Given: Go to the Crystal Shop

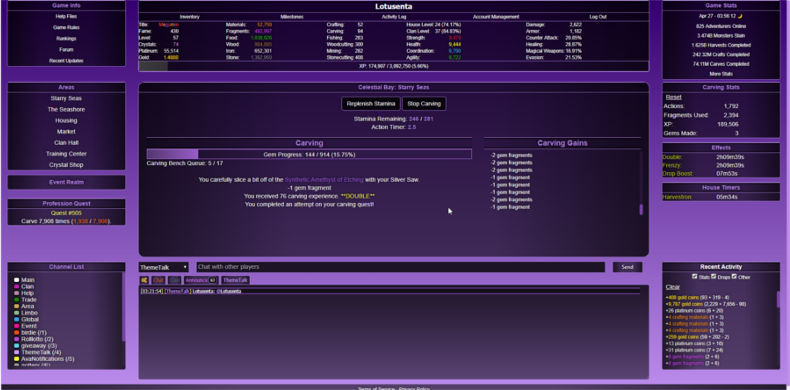Looking at the screenshot, I should click(66, 165).
